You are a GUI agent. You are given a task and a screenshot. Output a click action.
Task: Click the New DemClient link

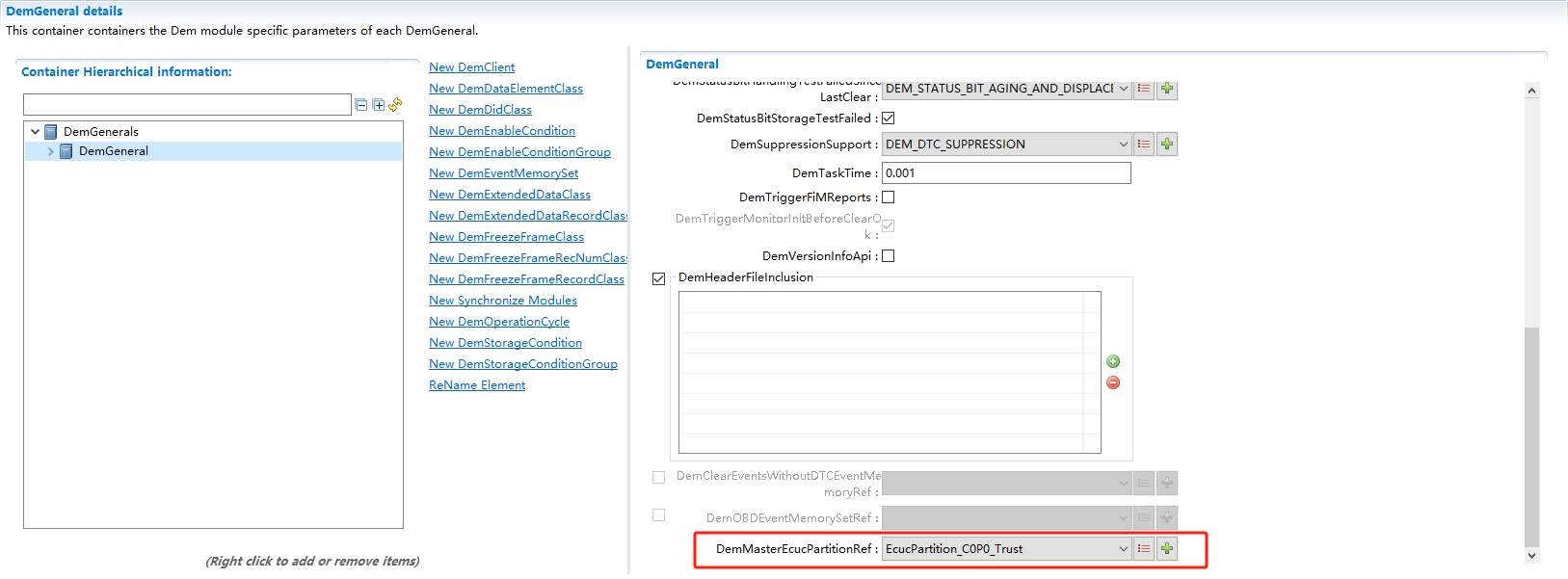(471, 67)
